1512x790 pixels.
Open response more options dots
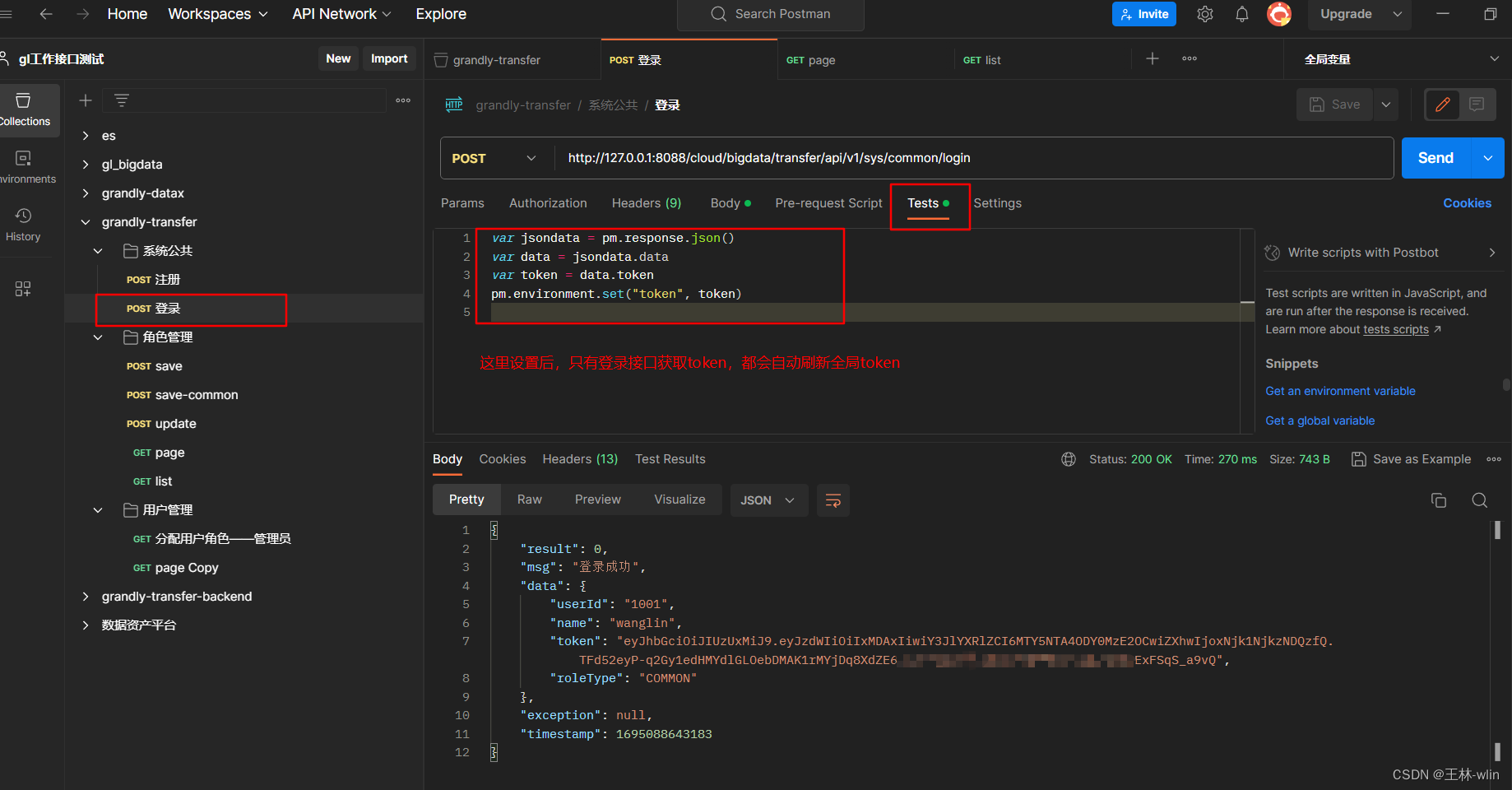pyautogui.click(x=1494, y=459)
